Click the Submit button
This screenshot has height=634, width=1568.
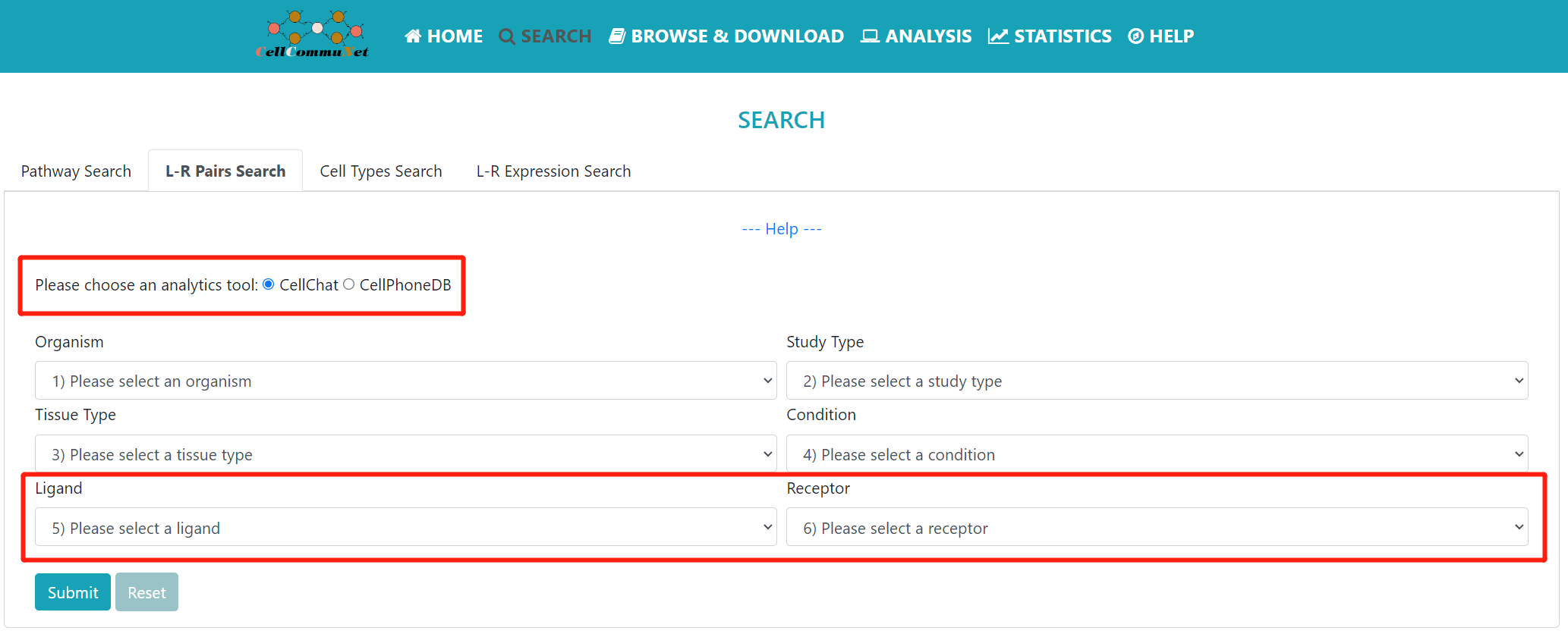pos(73,592)
